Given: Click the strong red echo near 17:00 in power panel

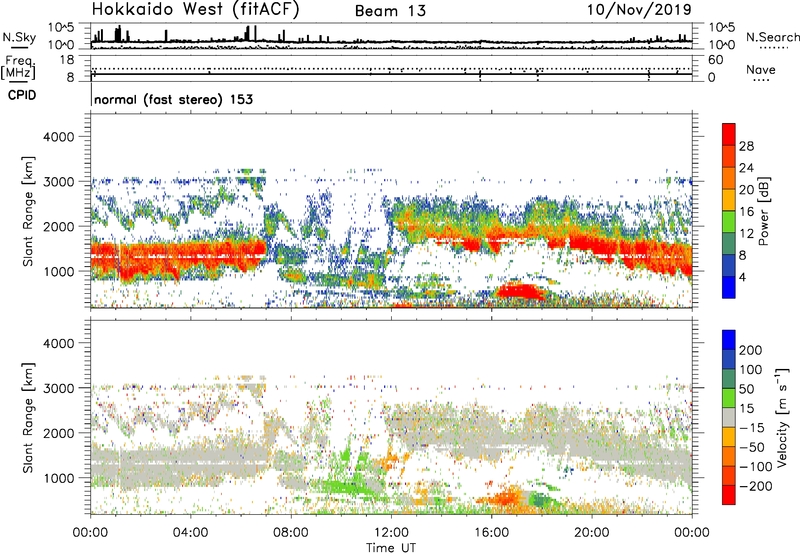Looking at the screenshot, I should [520, 292].
